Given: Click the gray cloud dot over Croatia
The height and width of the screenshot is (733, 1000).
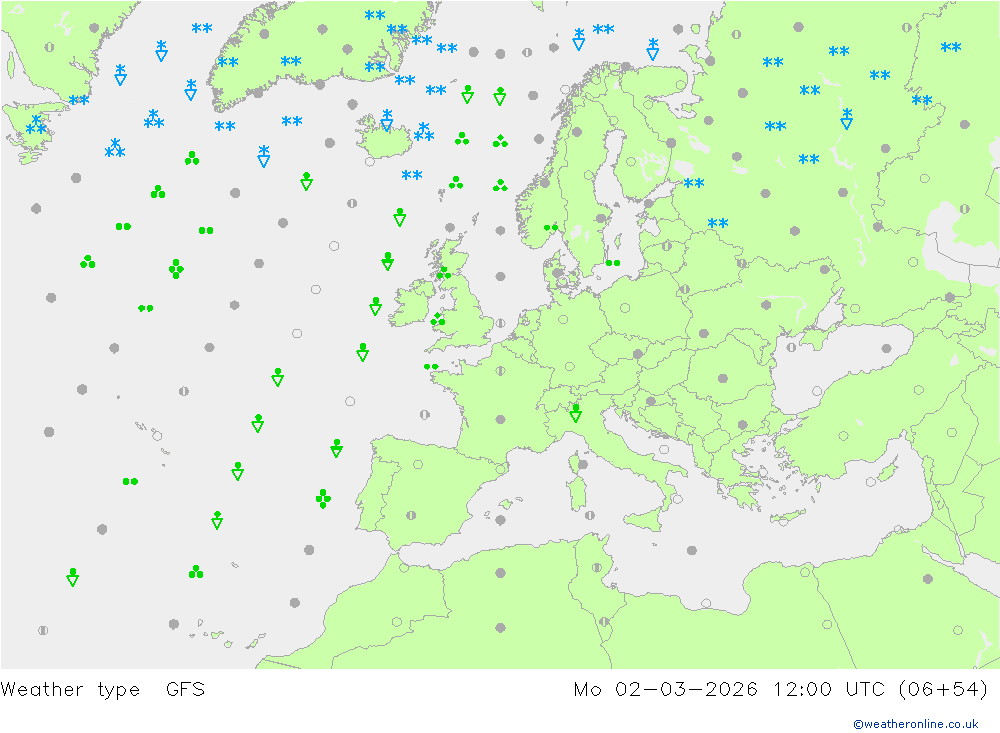Looking at the screenshot, I should pos(651,401).
